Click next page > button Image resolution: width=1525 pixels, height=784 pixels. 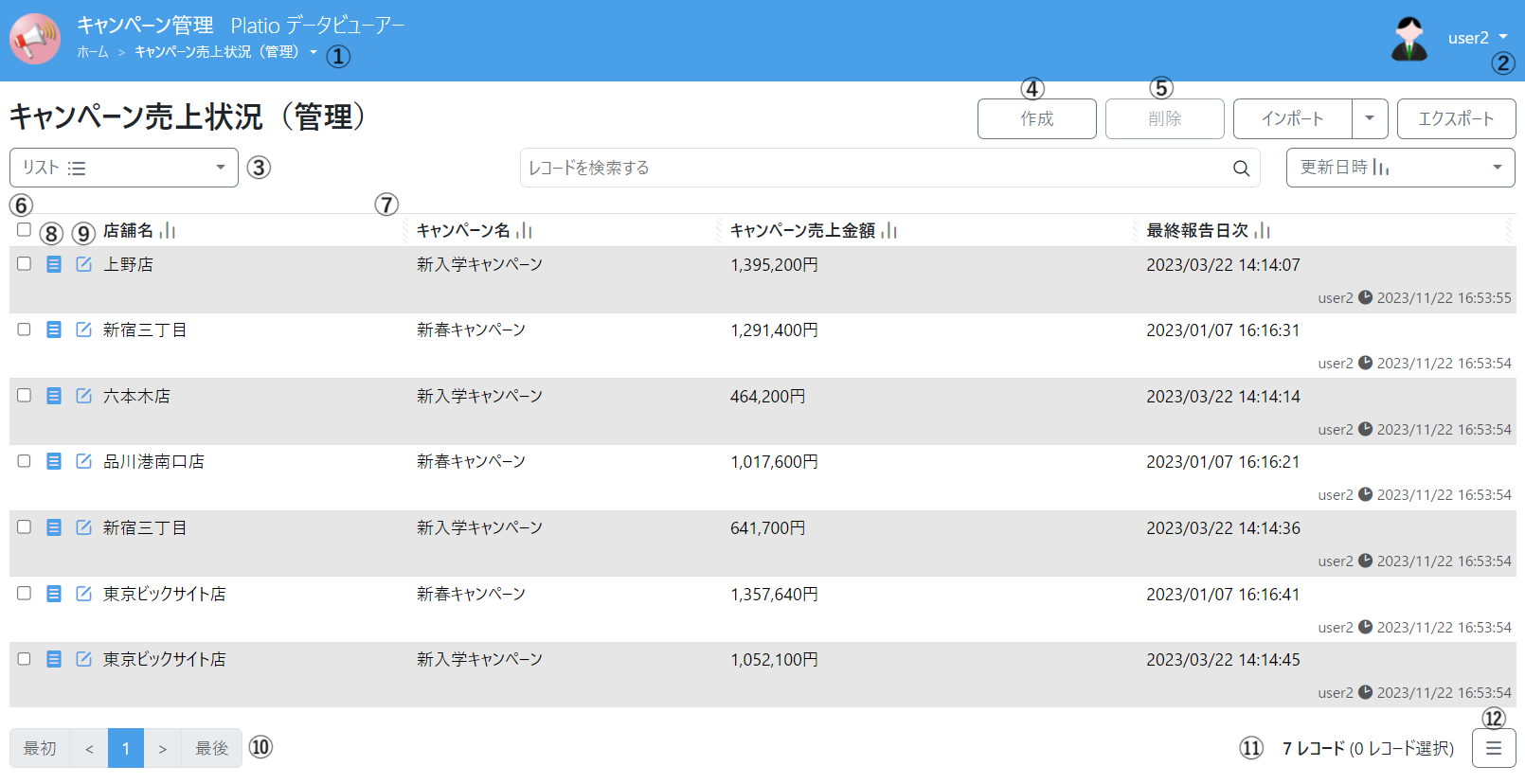click(x=163, y=748)
